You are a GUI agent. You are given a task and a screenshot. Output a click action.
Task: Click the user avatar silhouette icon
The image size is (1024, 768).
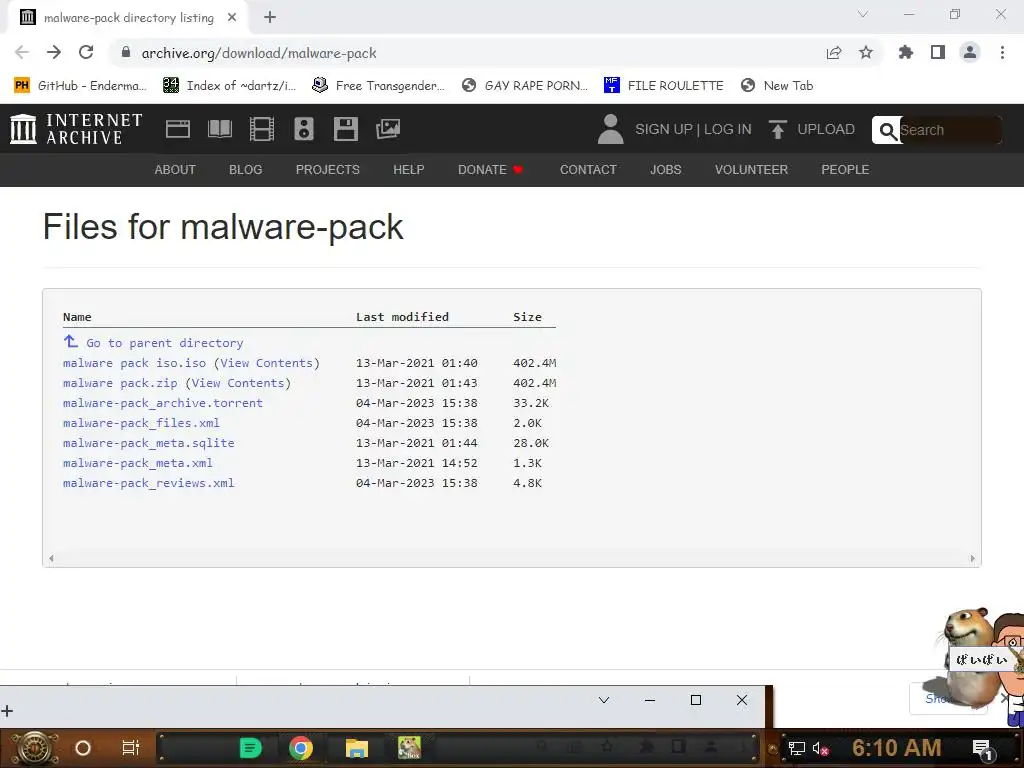tap(611, 129)
